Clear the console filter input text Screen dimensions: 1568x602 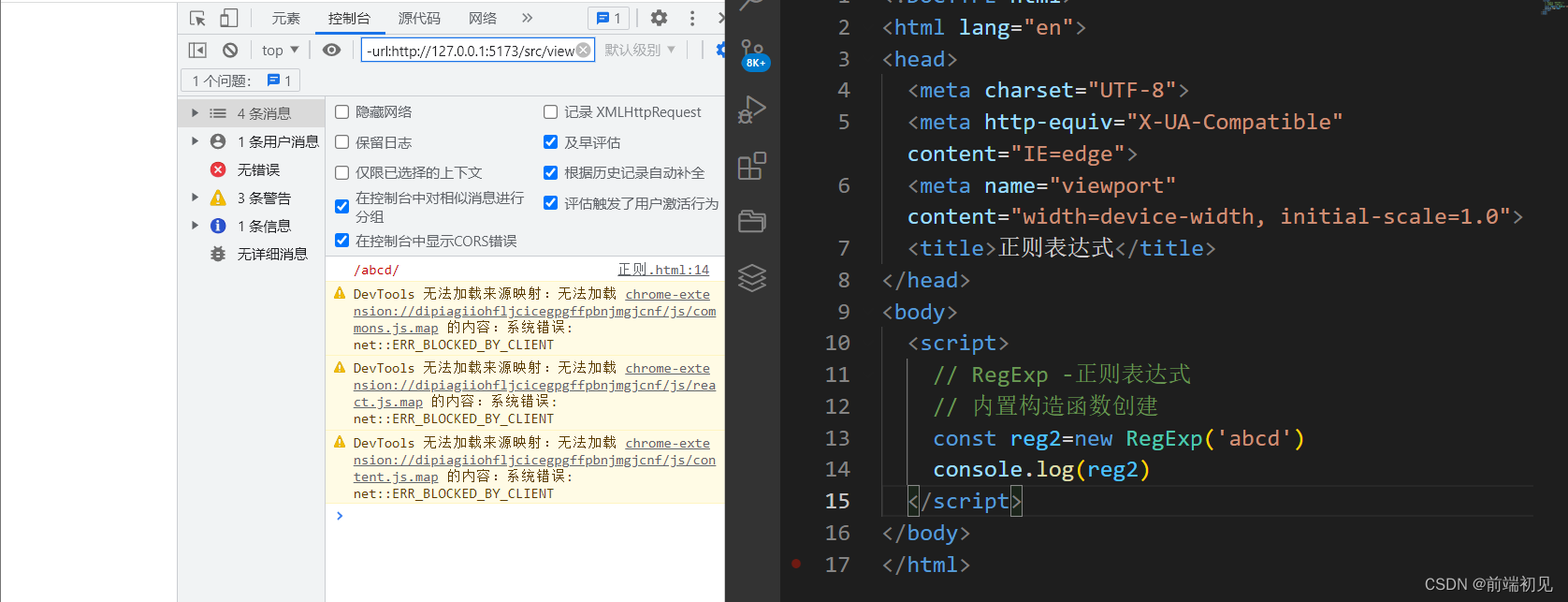coord(583,50)
